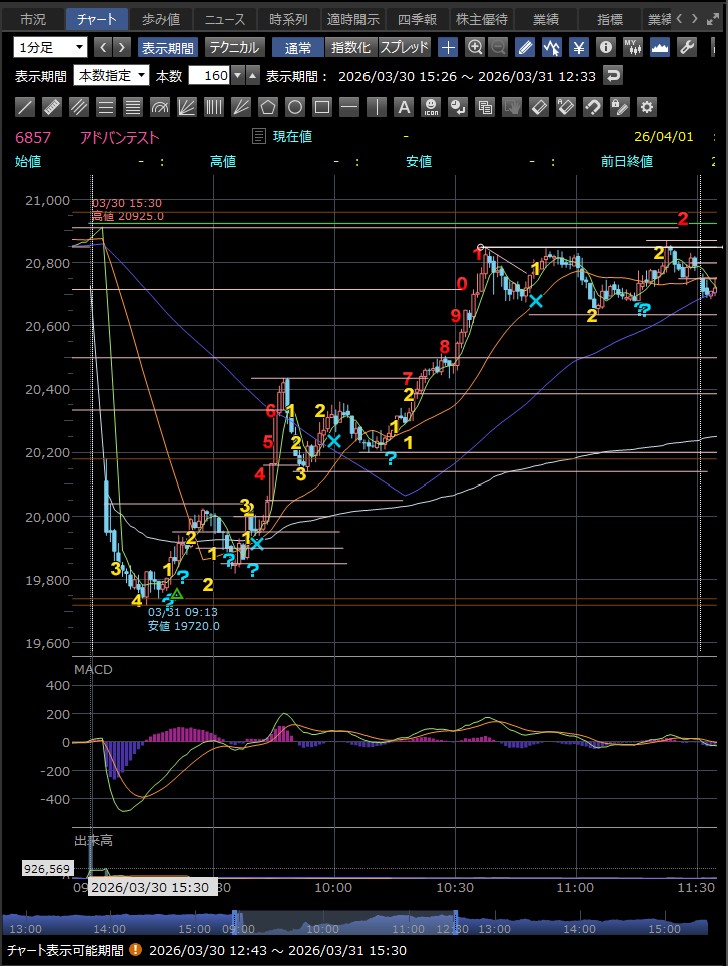
Task: Open the info icon in toolbar
Action: (x=606, y=47)
